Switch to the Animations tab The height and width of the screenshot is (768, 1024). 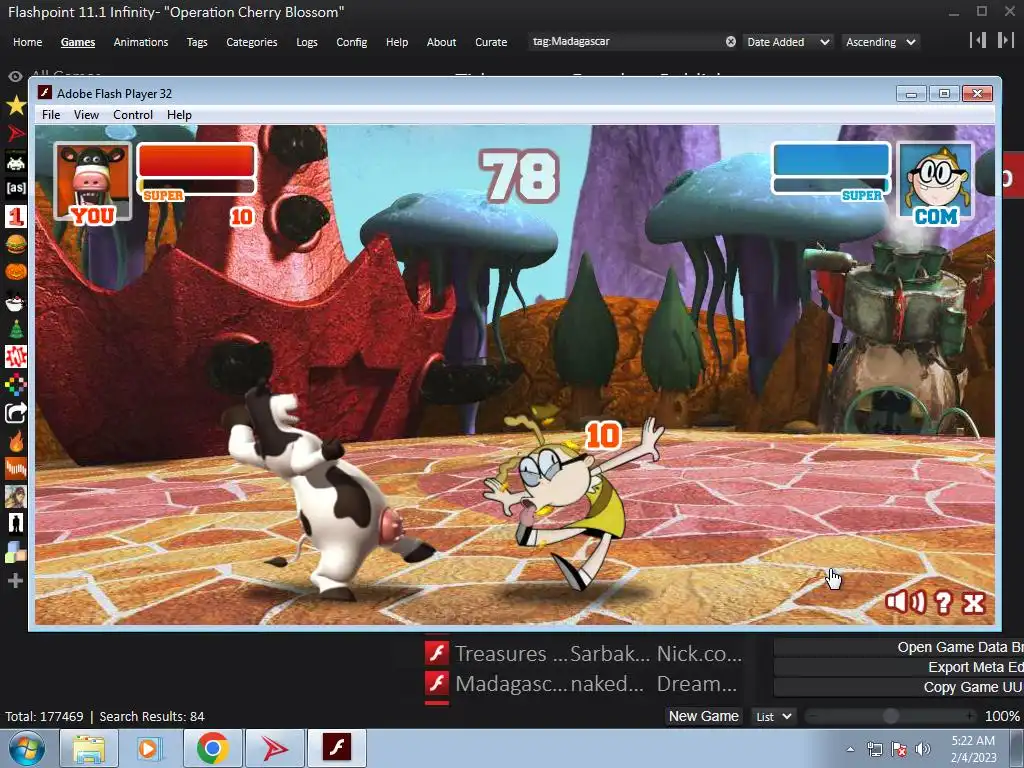click(x=140, y=42)
